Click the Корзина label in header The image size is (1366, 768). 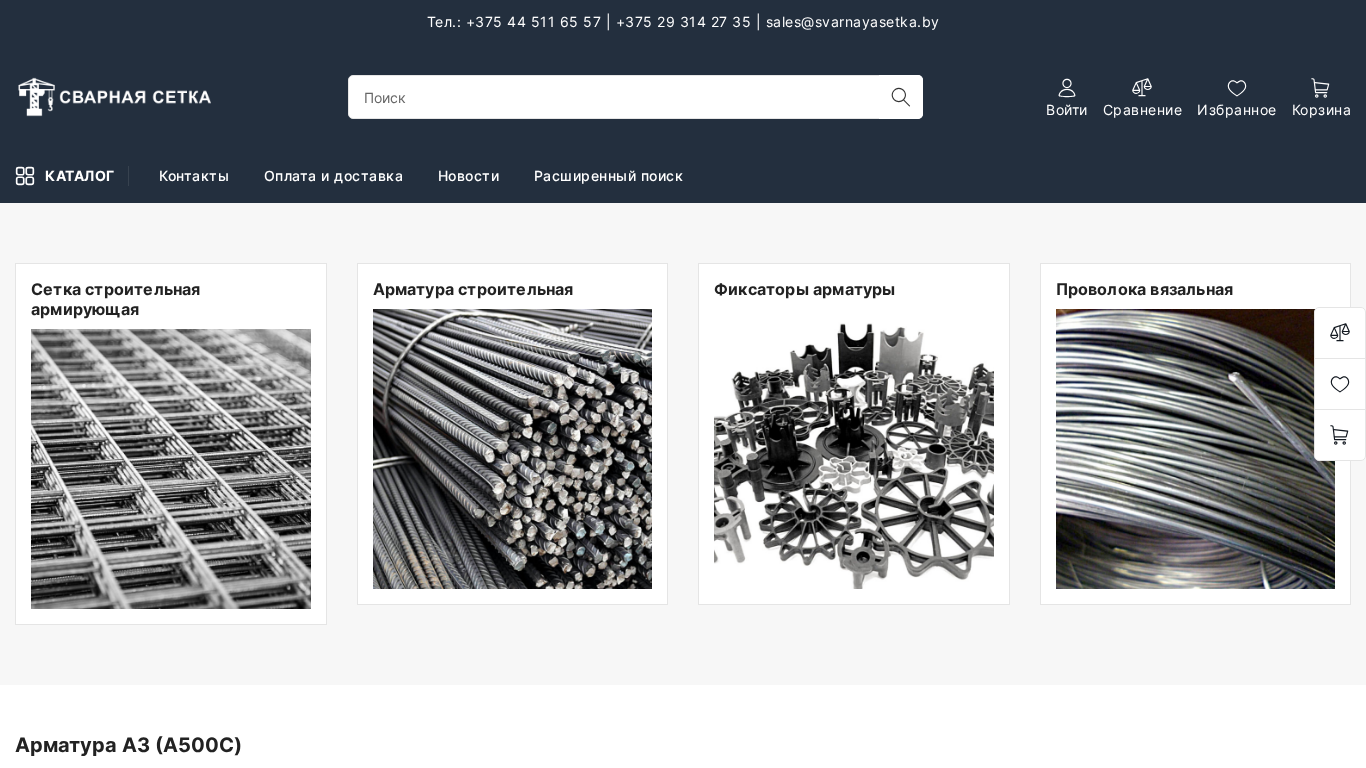(1321, 110)
